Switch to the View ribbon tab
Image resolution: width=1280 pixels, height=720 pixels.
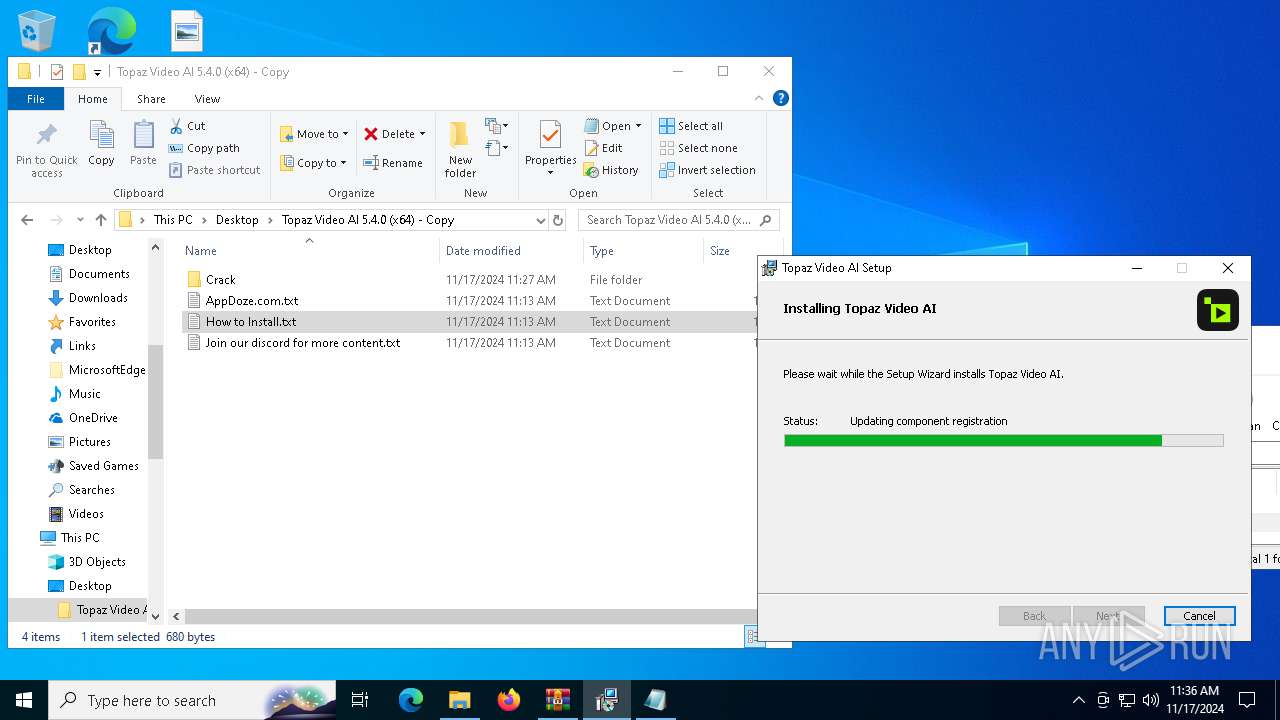coord(207,99)
